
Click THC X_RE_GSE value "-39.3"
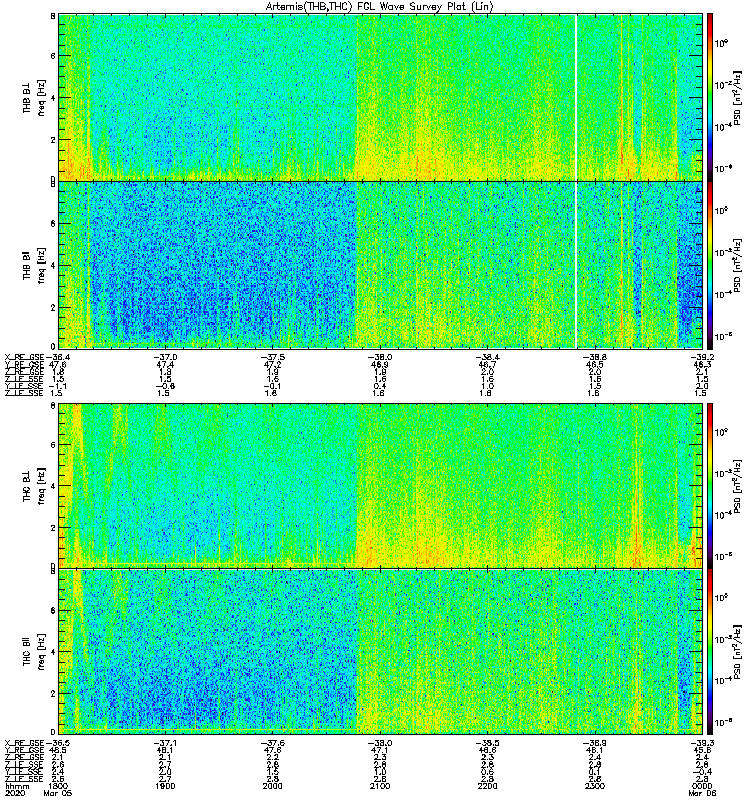(702, 743)
